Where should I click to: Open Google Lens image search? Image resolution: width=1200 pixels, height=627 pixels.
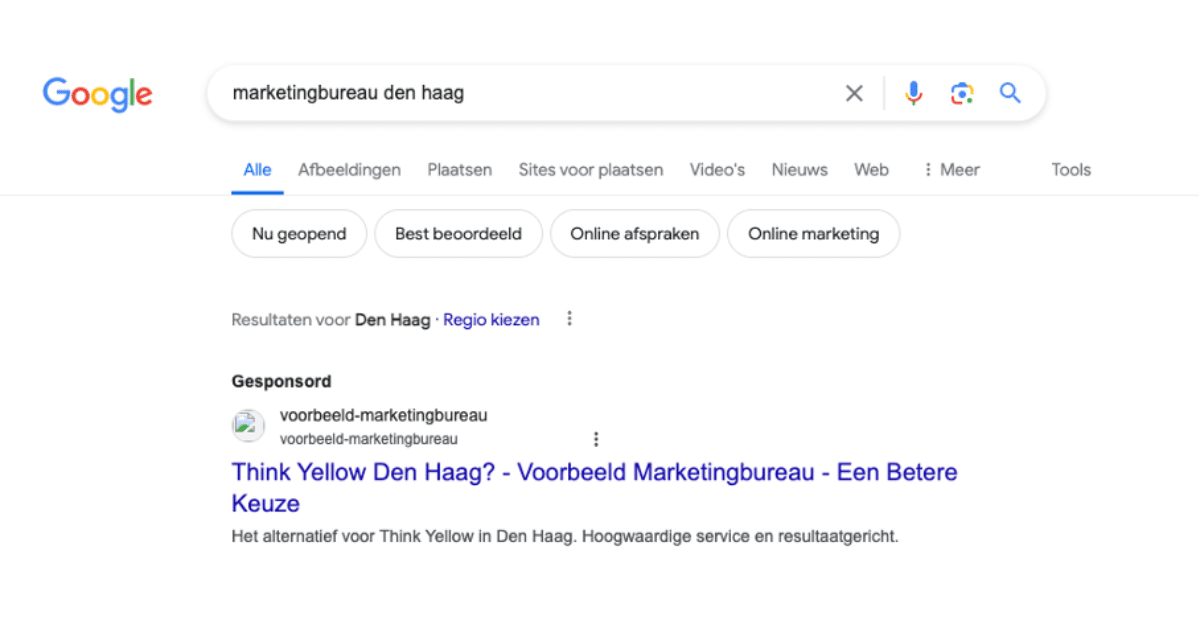(962, 94)
